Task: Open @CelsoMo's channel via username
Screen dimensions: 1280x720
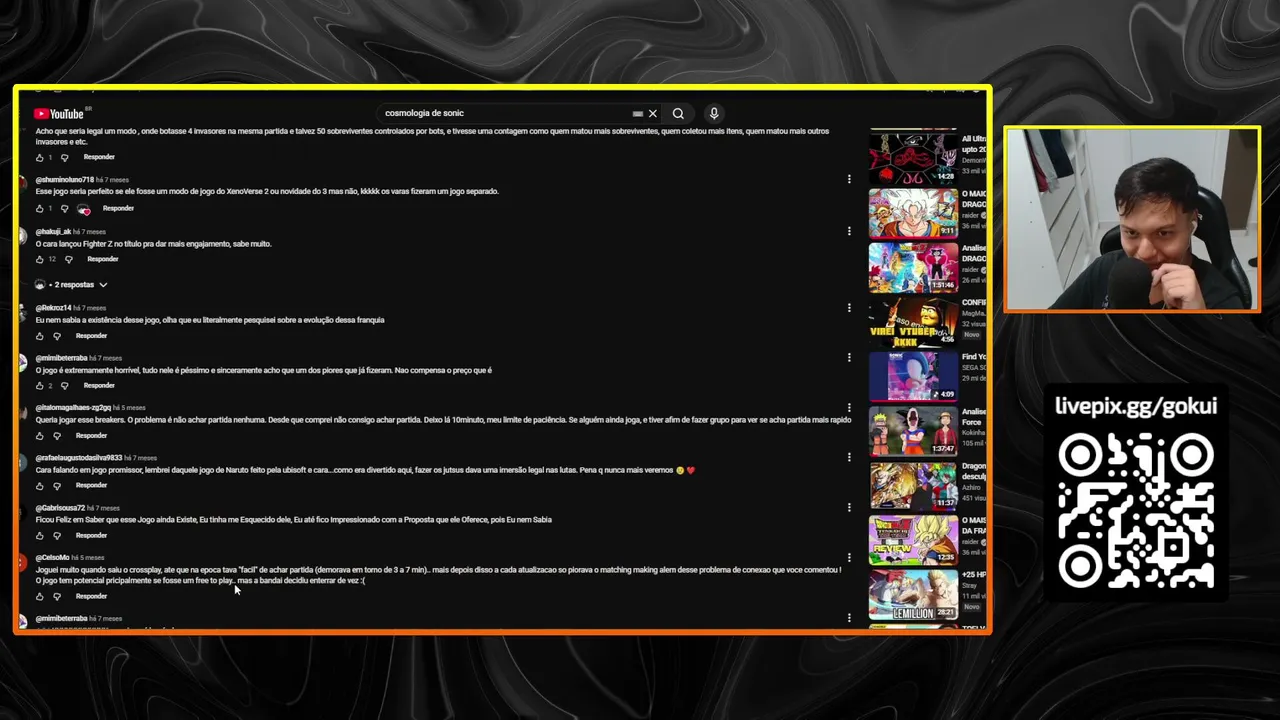Action: tap(52, 558)
